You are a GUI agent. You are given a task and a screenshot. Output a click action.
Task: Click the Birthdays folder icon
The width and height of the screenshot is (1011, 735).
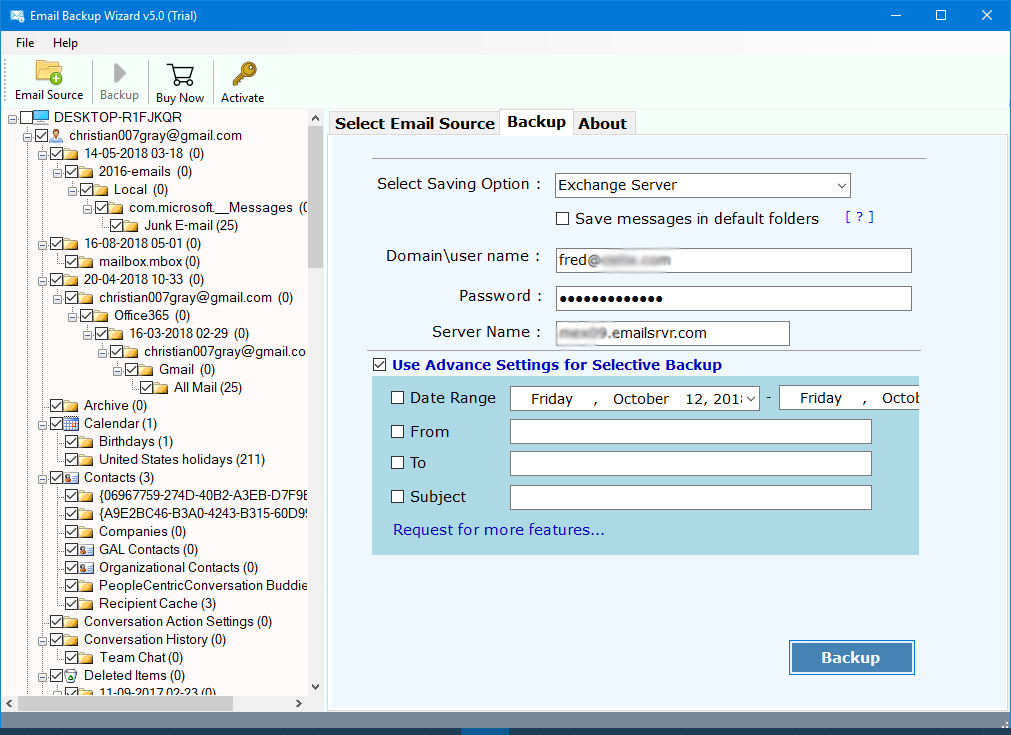pyautogui.click(x=86, y=442)
